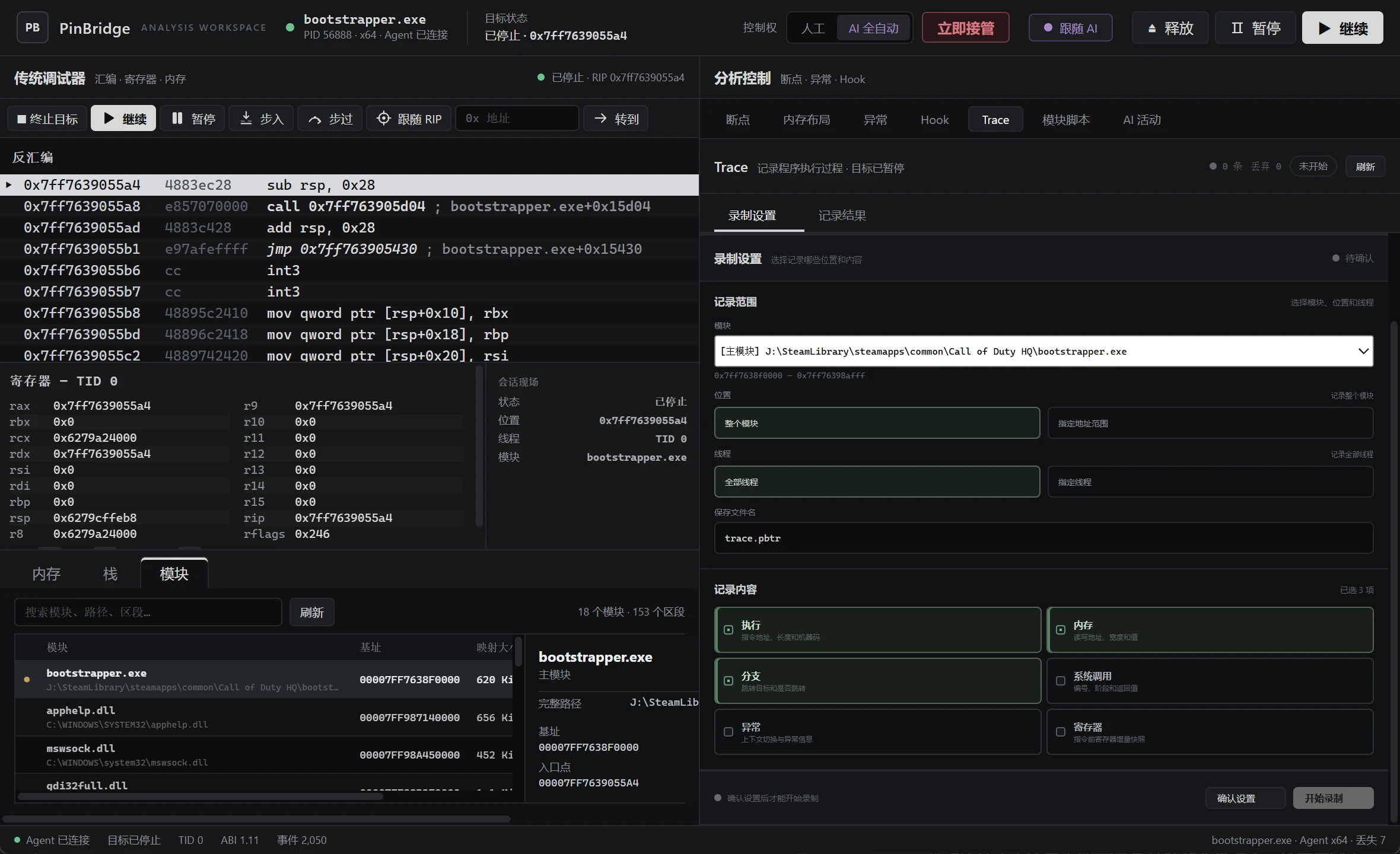Enable the 寄存器 record content checkbox

point(1061,732)
